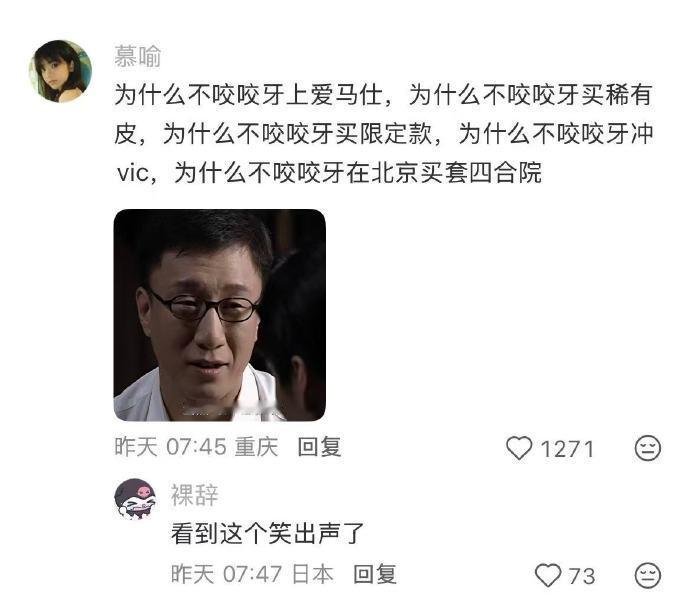
Task: Select the comment line beginning with vic
Action: tap(329, 172)
